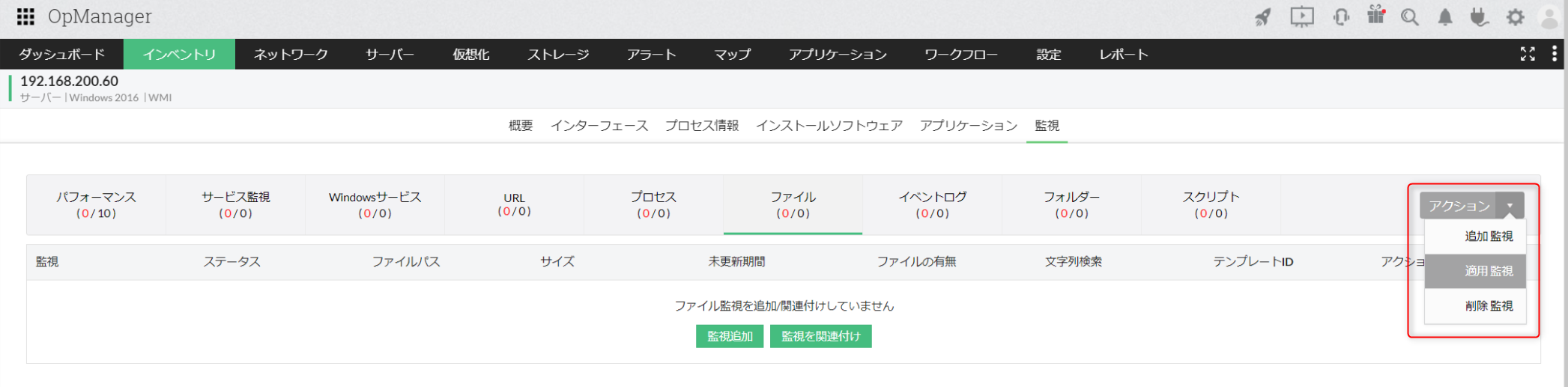1568x387 pixels.
Task: Open the ストレージ menu
Action: [558, 55]
